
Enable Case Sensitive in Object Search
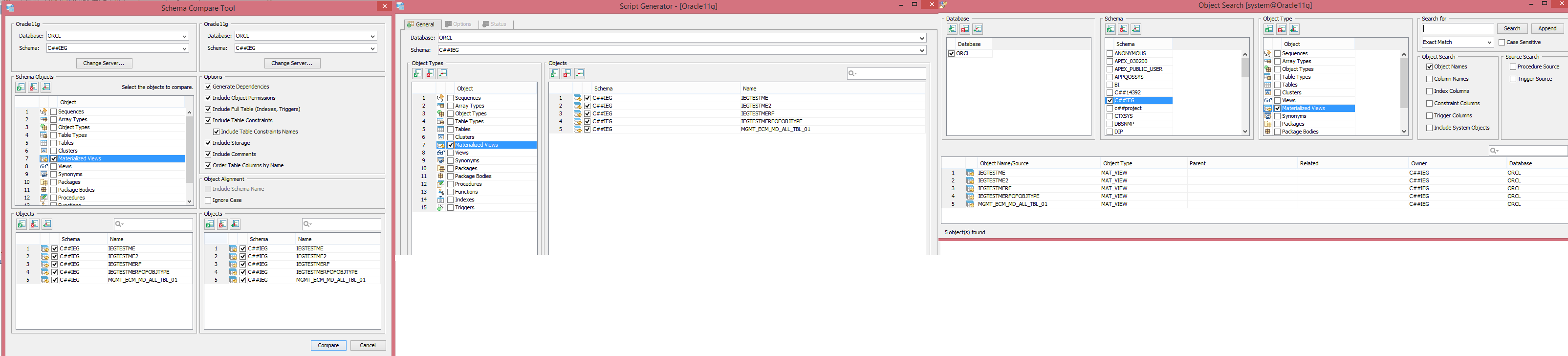pyautogui.click(x=1502, y=43)
